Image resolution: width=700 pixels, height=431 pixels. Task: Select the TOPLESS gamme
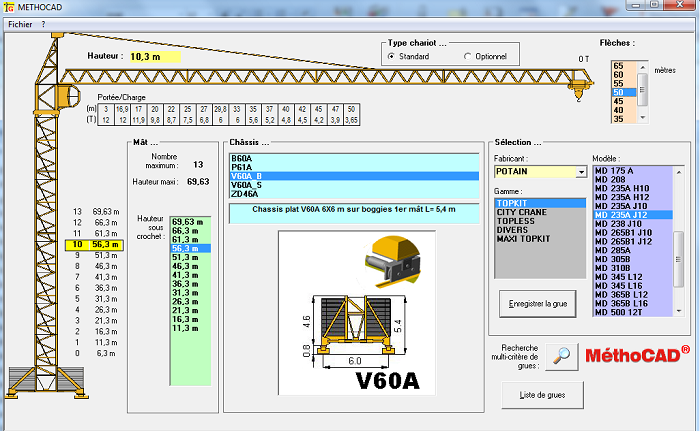tap(540, 221)
